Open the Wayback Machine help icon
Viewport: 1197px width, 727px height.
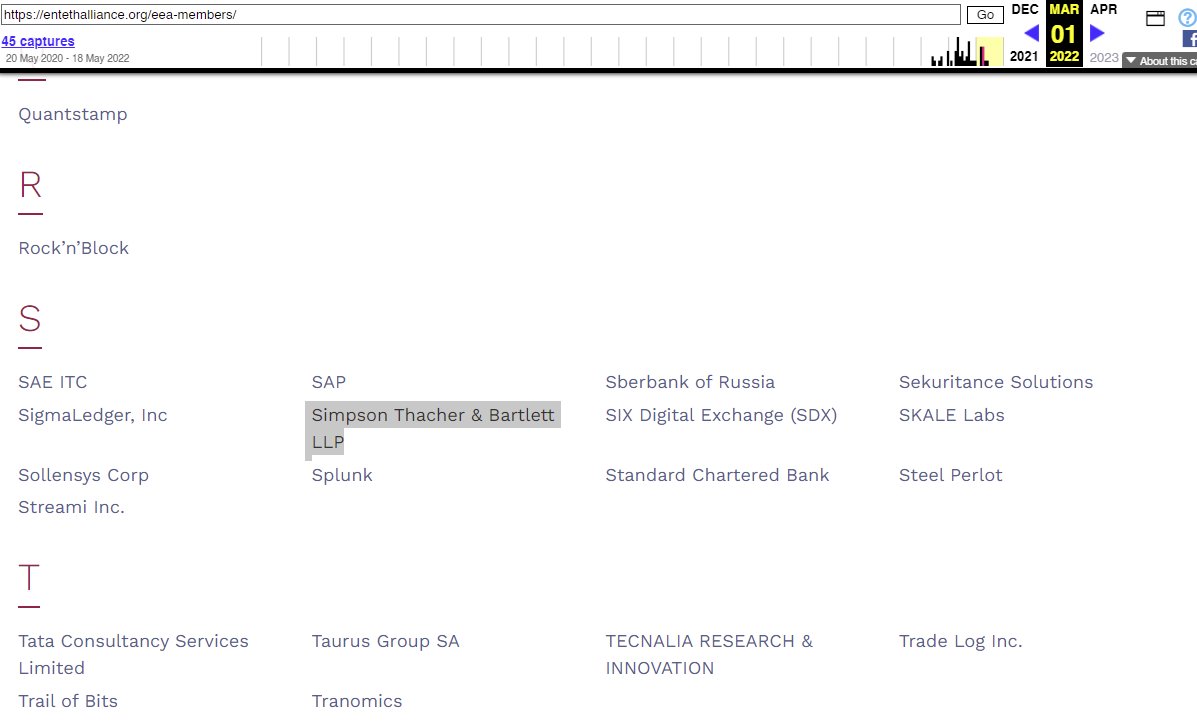tap(1188, 18)
